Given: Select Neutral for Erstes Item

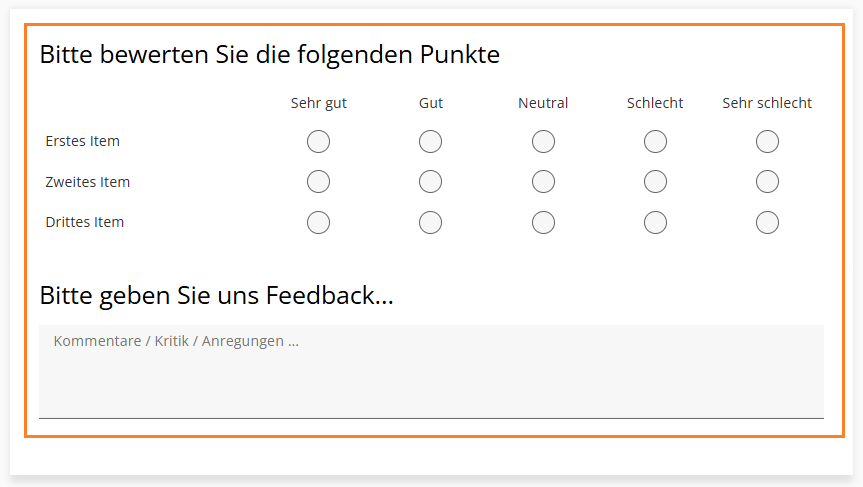Looking at the screenshot, I should [543, 142].
